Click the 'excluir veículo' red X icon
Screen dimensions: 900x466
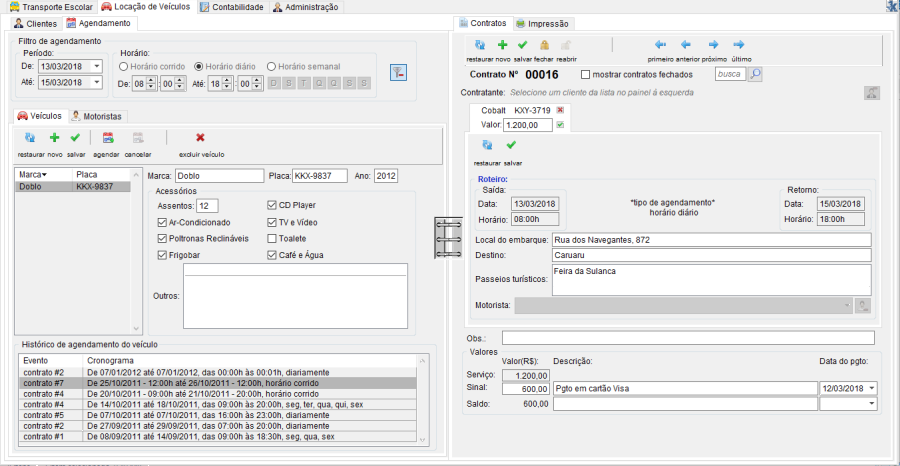point(200,138)
